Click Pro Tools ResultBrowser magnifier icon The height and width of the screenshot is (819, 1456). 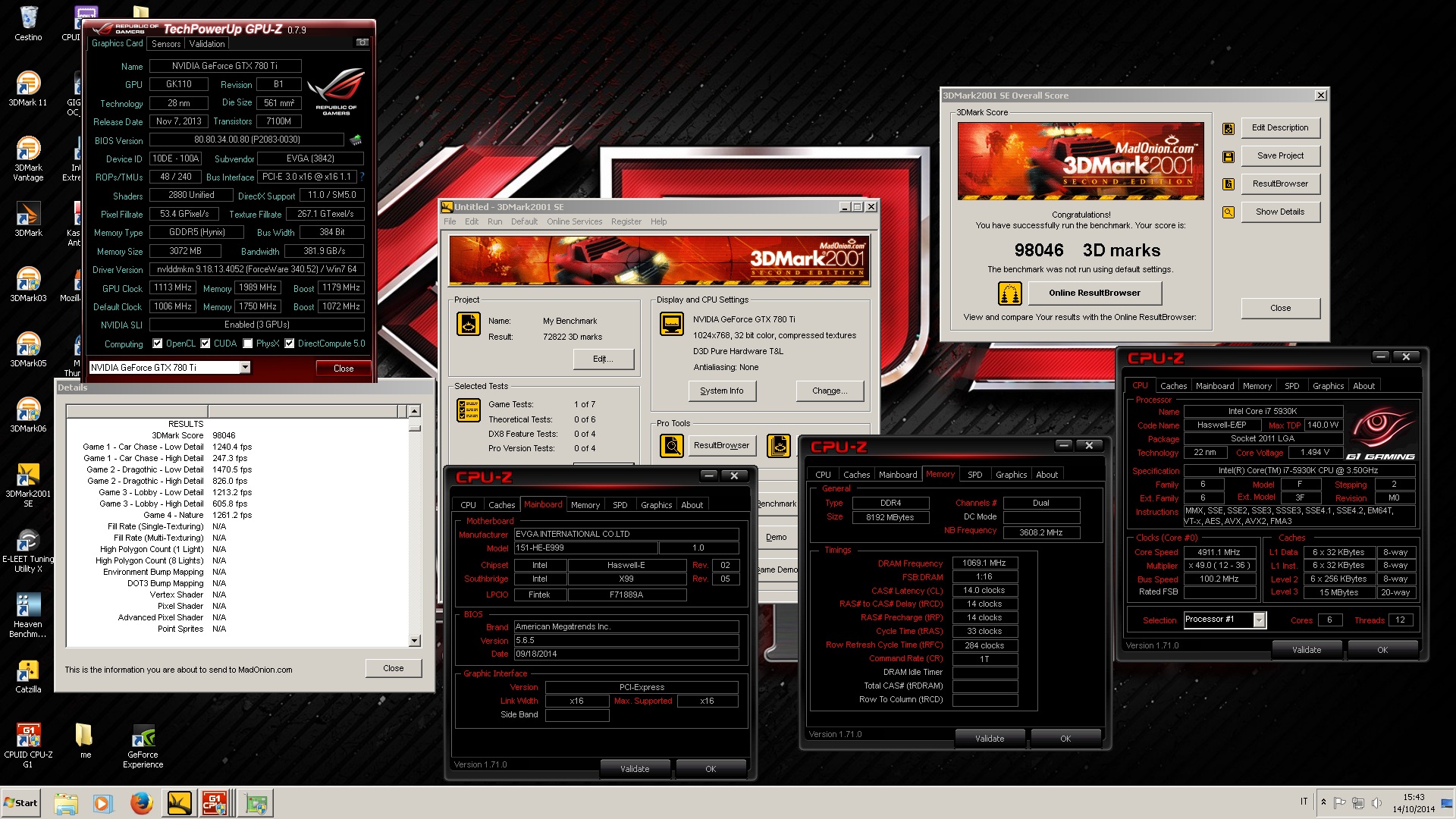coord(672,446)
